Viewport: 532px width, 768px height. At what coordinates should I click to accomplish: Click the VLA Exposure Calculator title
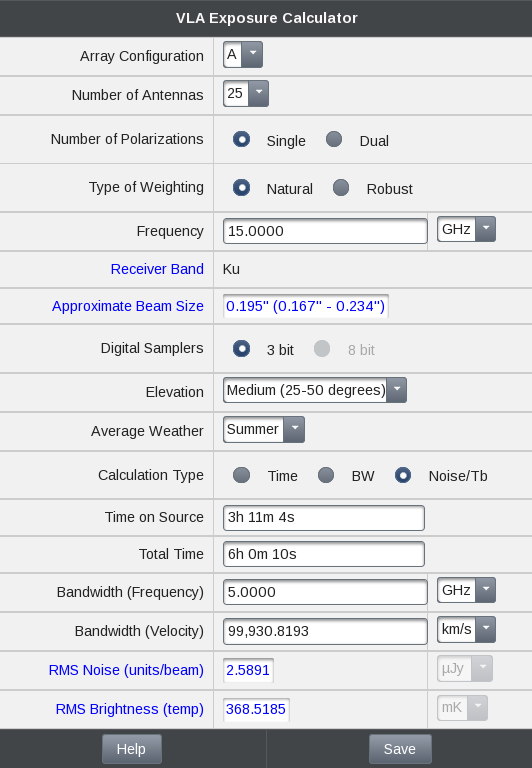[x=266, y=18]
